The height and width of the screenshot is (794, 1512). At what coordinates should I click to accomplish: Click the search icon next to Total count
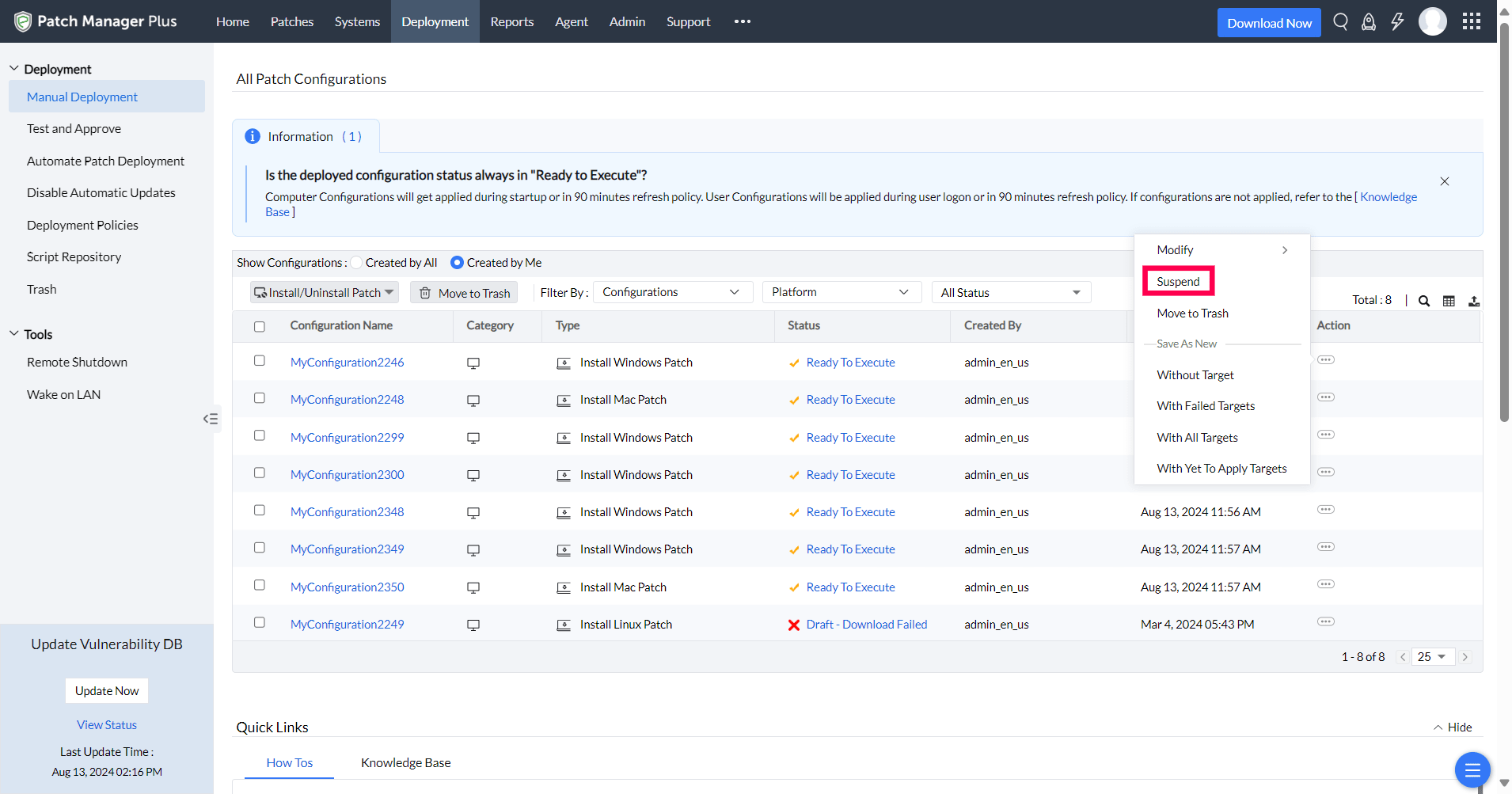coord(1423,300)
